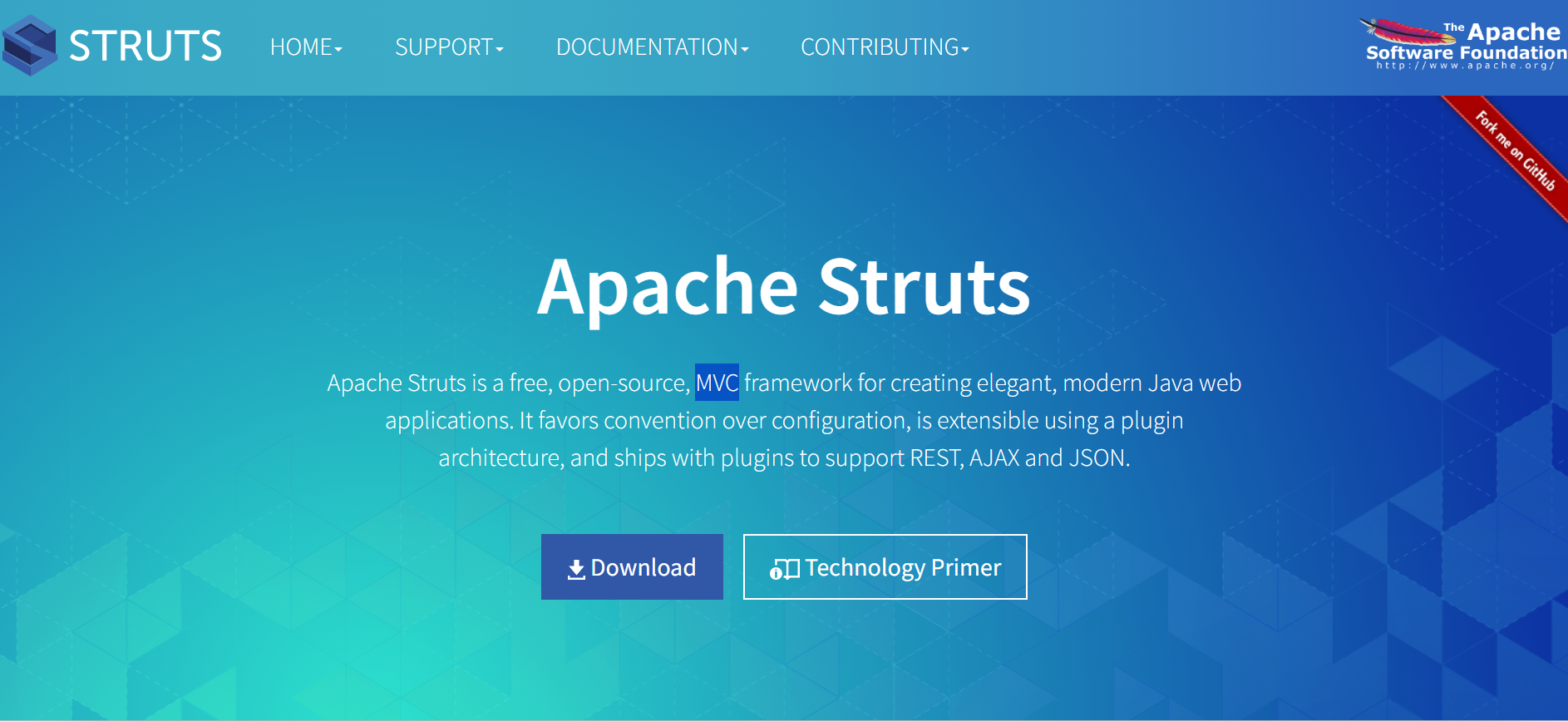Click the info book icon beside Technology Primer
The width and height of the screenshot is (1568, 722).
784,569
